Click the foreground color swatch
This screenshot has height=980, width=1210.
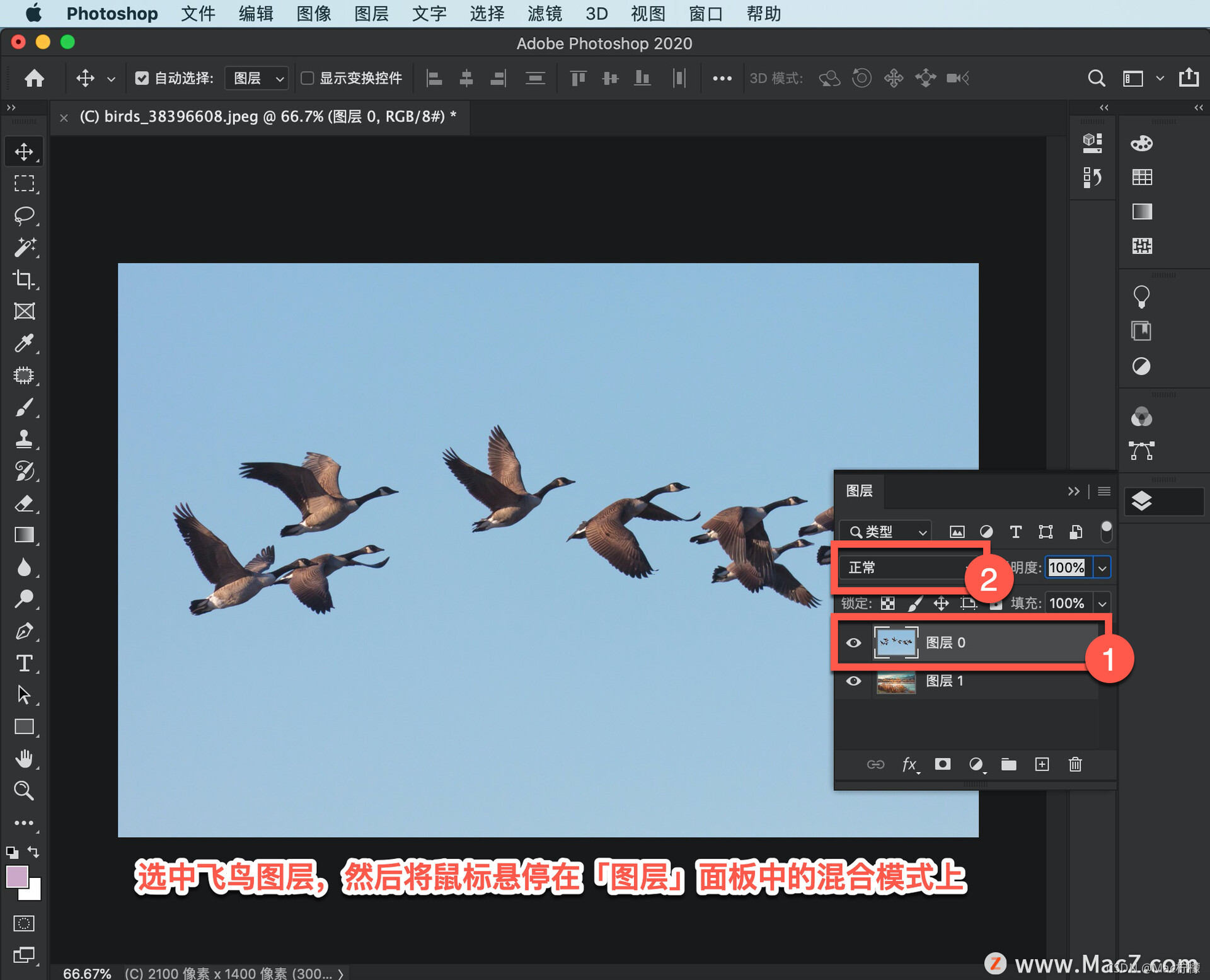(16, 877)
